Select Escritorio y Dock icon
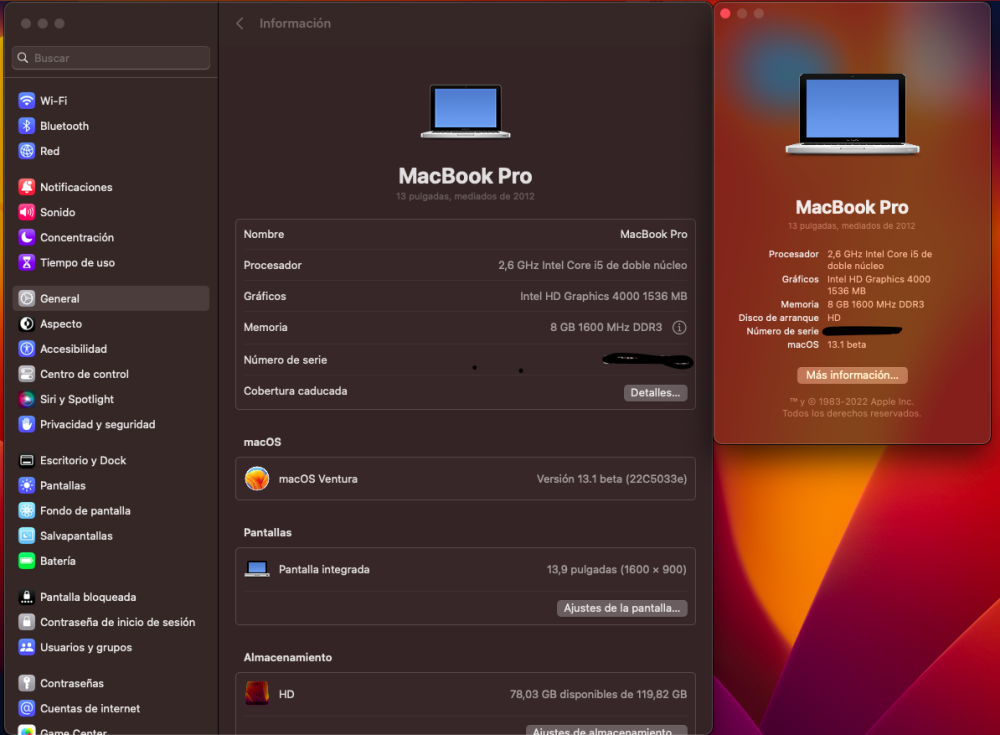Viewport: 1000px width, 735px height. (x=26, y=461)
